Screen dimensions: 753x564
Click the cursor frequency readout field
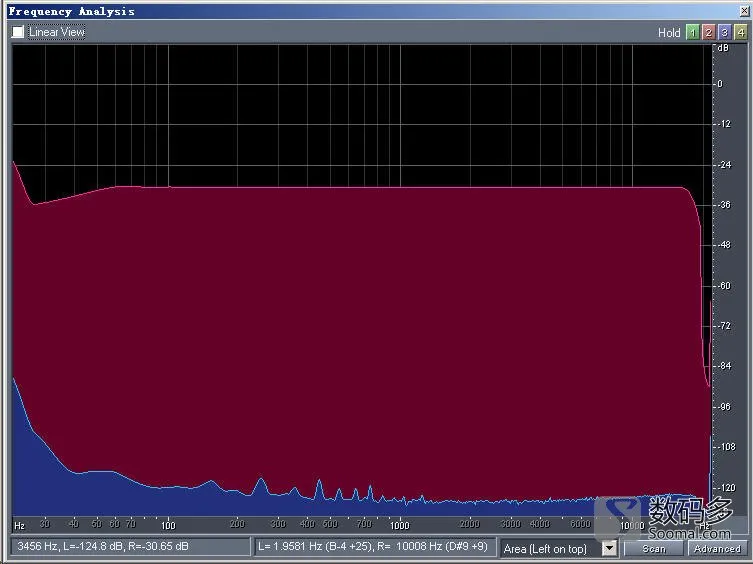tap(130, 547)
